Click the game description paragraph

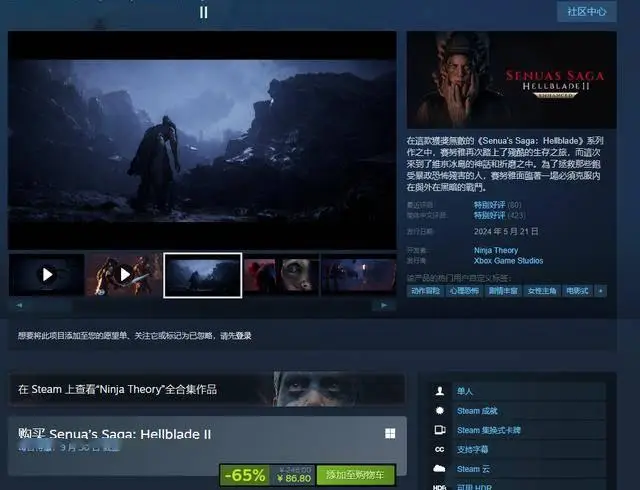[505, 164]
